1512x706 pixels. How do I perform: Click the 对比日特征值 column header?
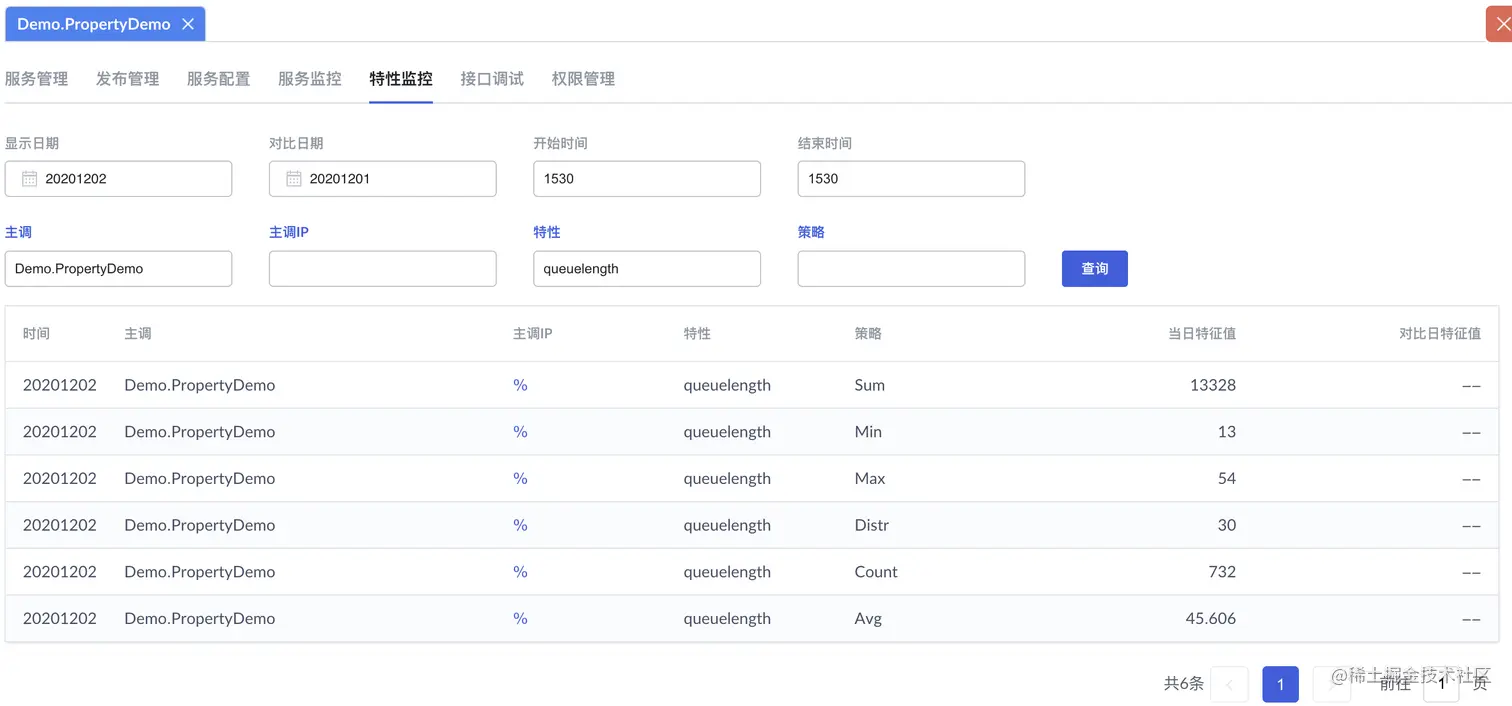[1440, 333]
